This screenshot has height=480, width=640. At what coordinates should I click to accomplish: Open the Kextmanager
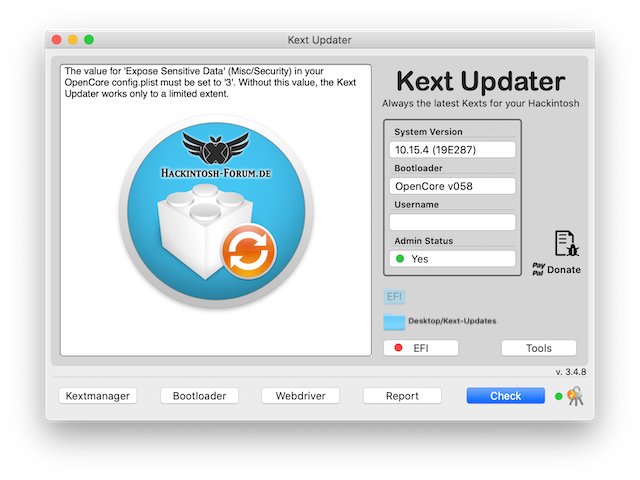tap(98, 396)
